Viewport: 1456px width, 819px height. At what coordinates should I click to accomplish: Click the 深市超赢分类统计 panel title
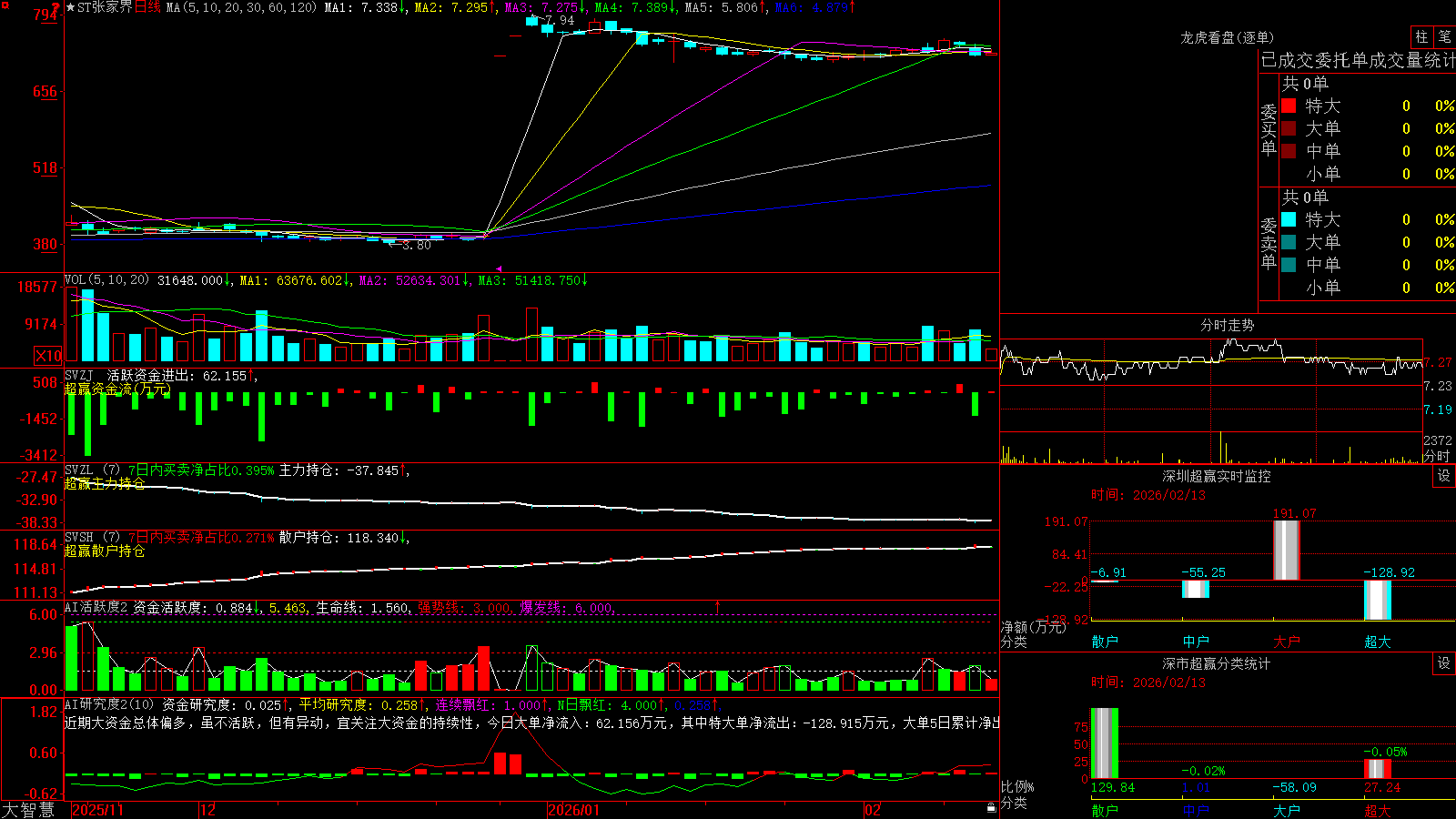coord(1217,663)
